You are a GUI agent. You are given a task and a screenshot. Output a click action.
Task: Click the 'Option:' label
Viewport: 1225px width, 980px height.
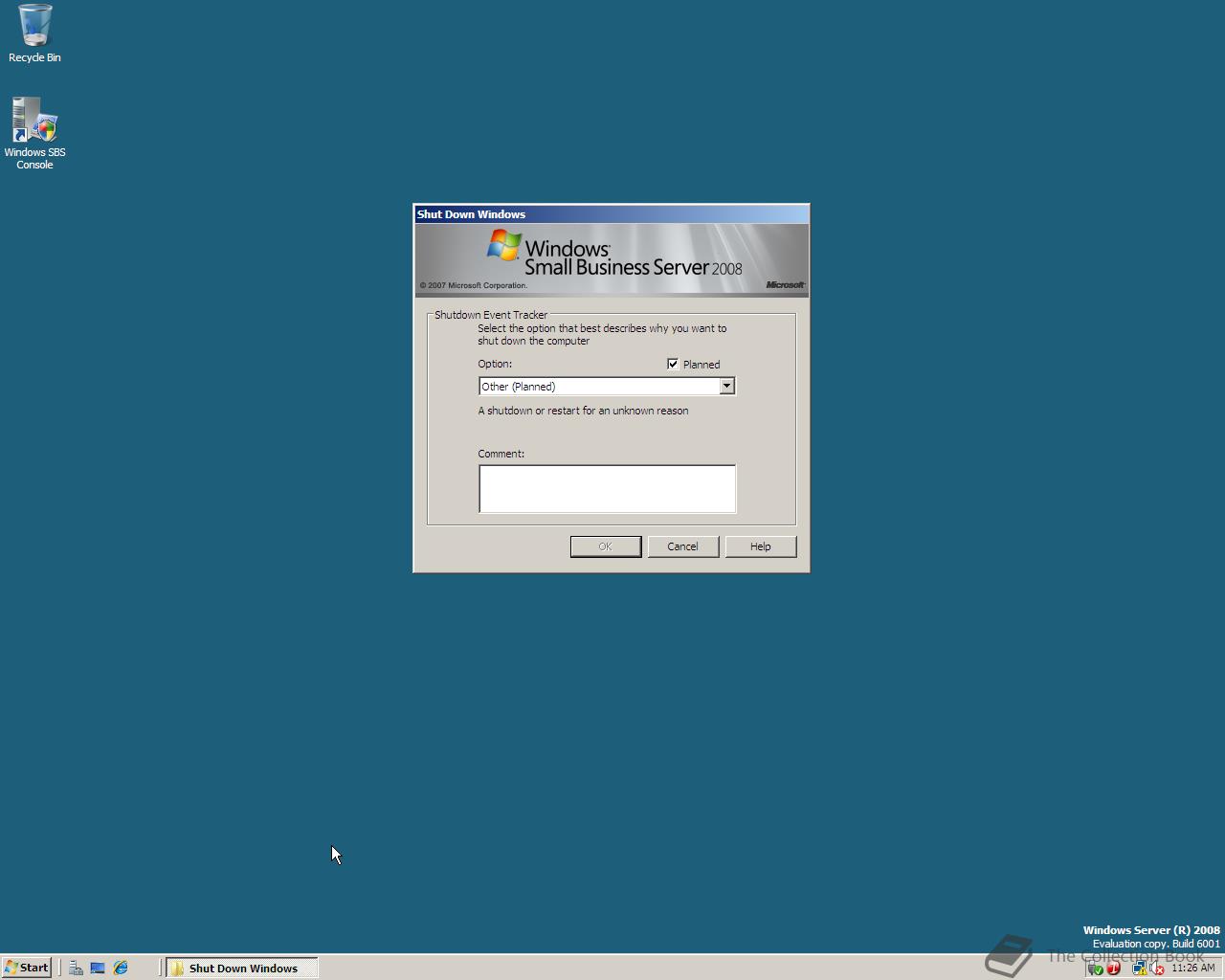495,364
